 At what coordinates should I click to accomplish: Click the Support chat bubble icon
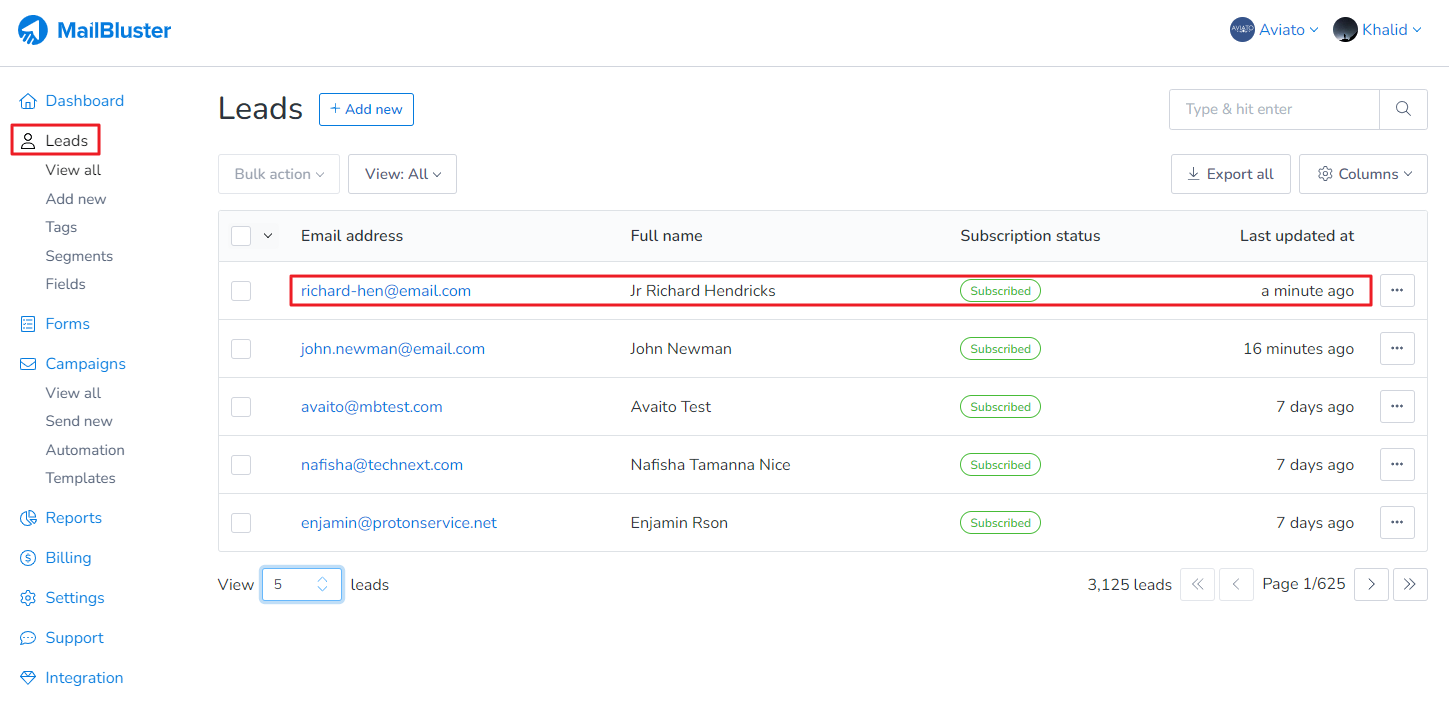(x=28, y=638)
